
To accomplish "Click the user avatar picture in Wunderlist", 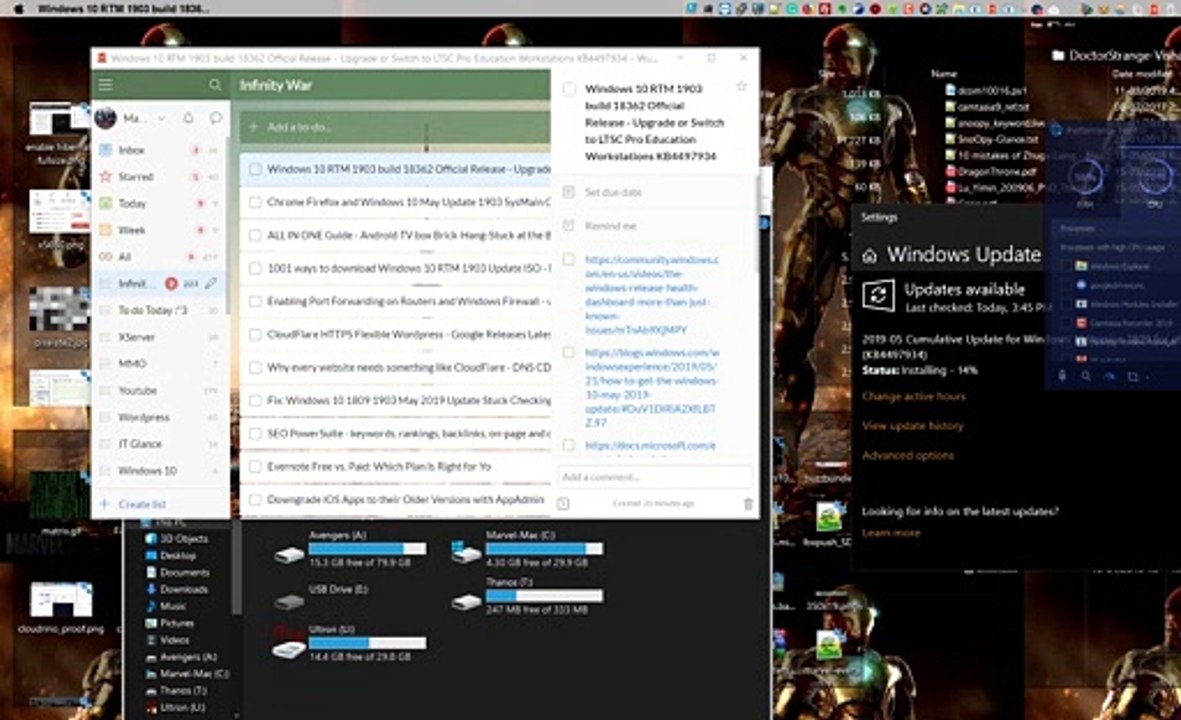I will (x=105, y=118).
